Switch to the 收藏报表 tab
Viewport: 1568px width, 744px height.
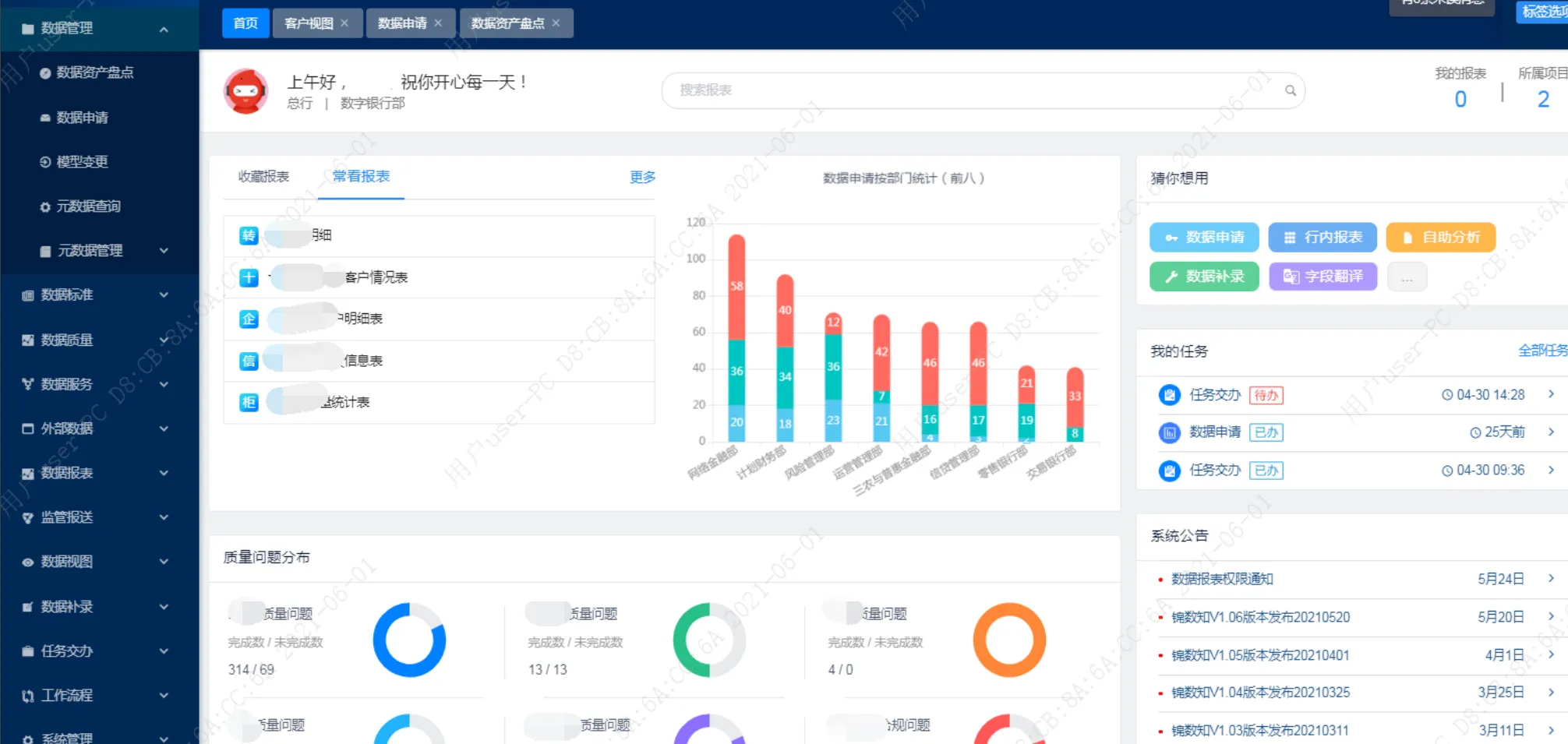pyautogui.click(x=263, y=177)
